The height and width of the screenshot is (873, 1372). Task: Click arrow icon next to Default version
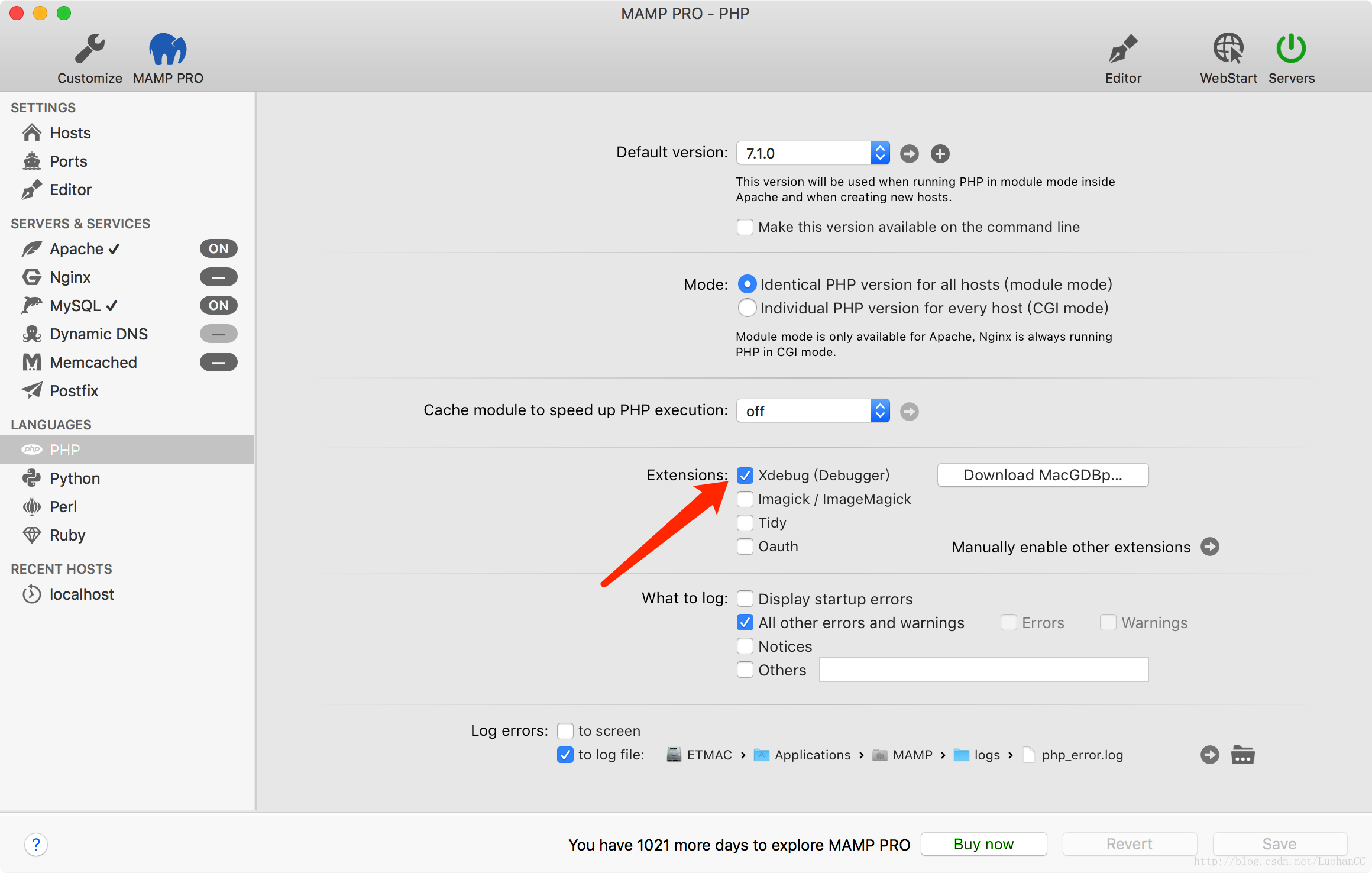(x=909, y=154)
